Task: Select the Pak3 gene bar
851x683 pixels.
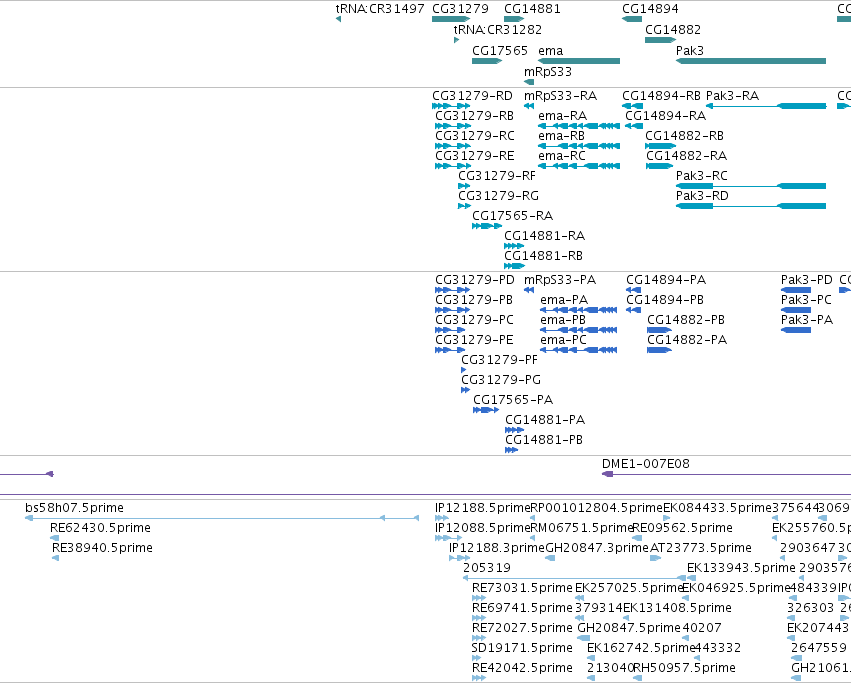Action: (x=751, y=61)
